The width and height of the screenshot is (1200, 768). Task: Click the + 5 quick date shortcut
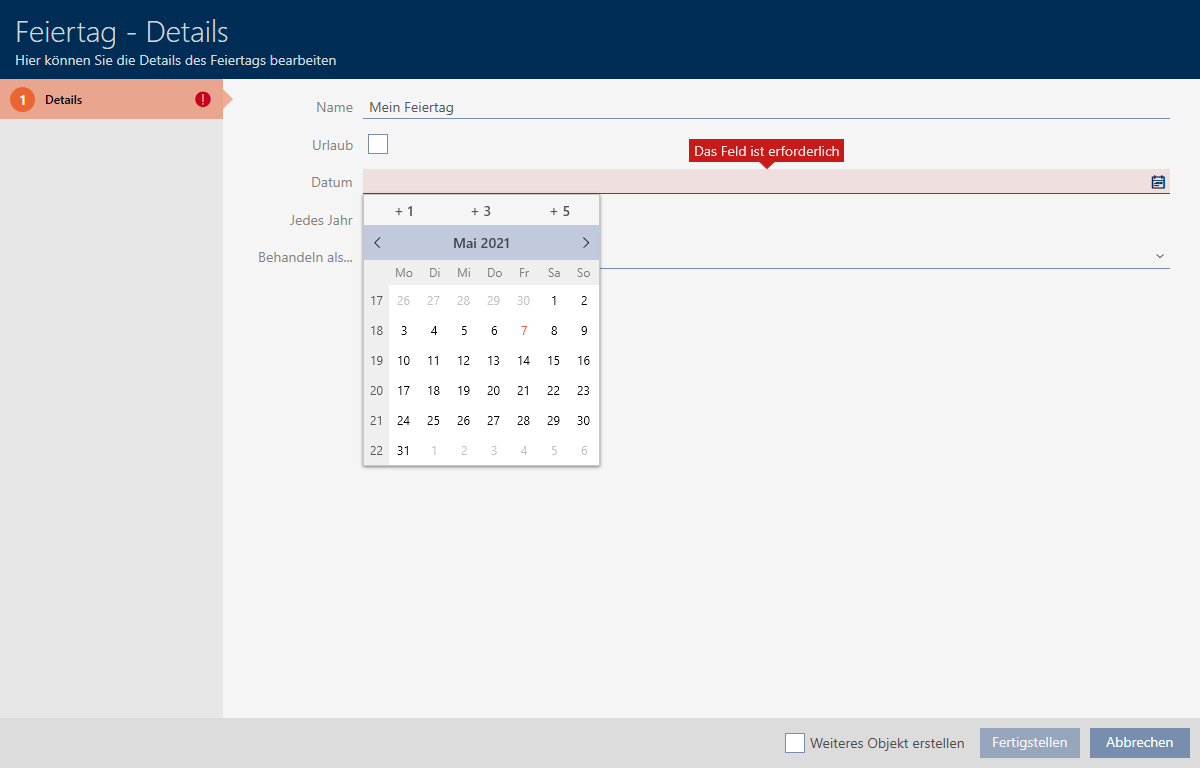click(560, 211)
